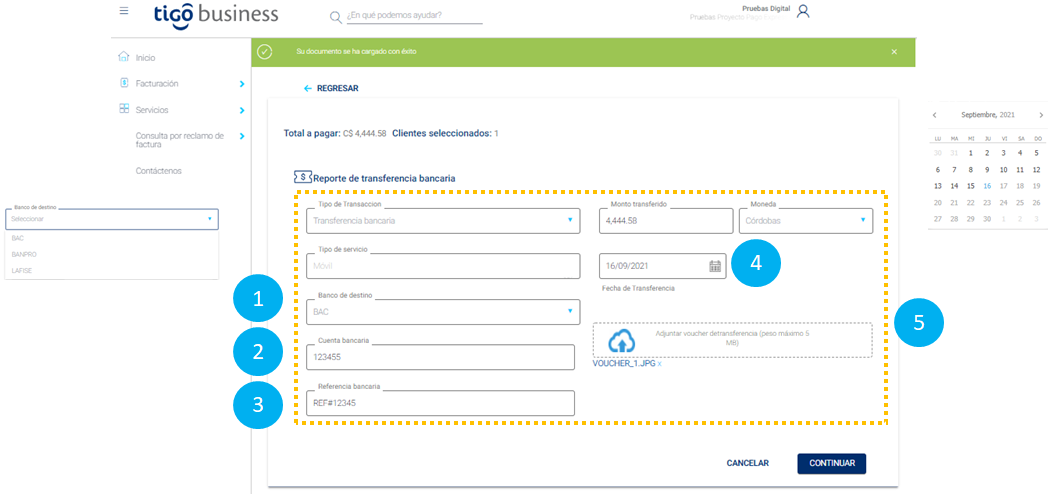Select day 10 in the calendar
This screenshot has height=494, width=1048.
pyautogui.click(x=1003, y=170)
